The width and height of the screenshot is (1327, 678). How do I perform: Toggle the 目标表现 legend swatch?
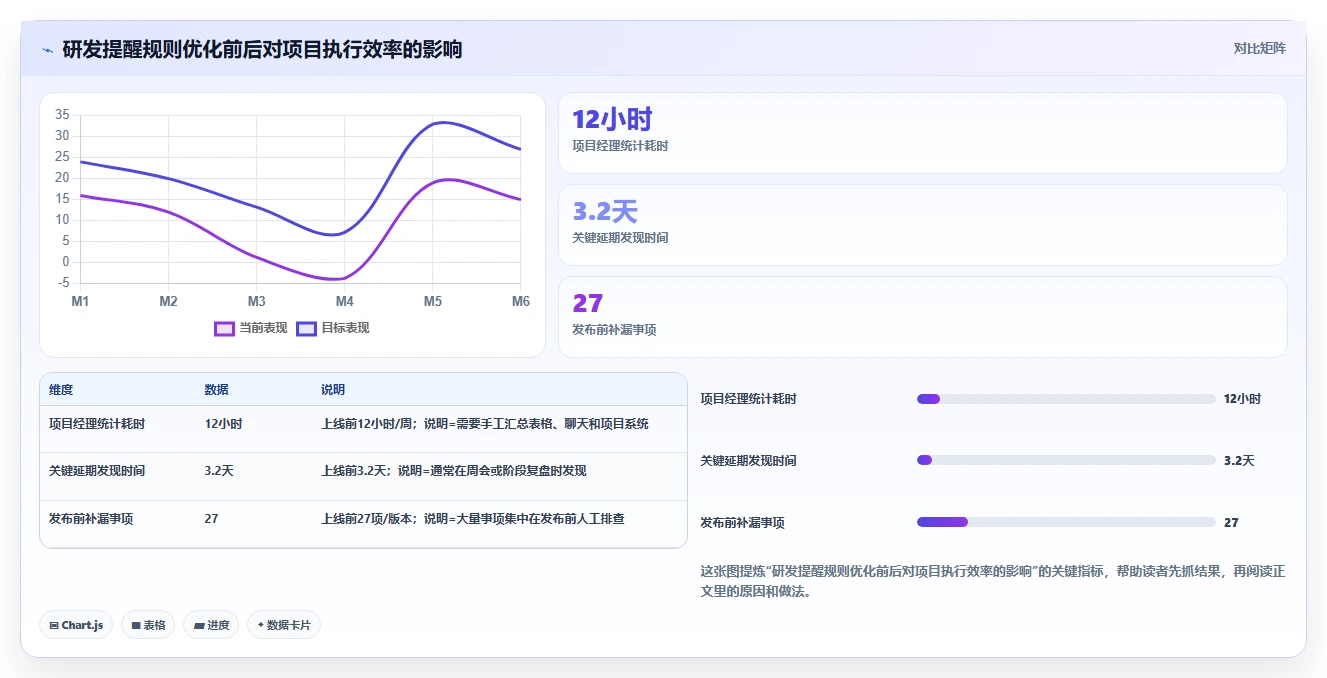pyautogui.click(x=306, y=328)
